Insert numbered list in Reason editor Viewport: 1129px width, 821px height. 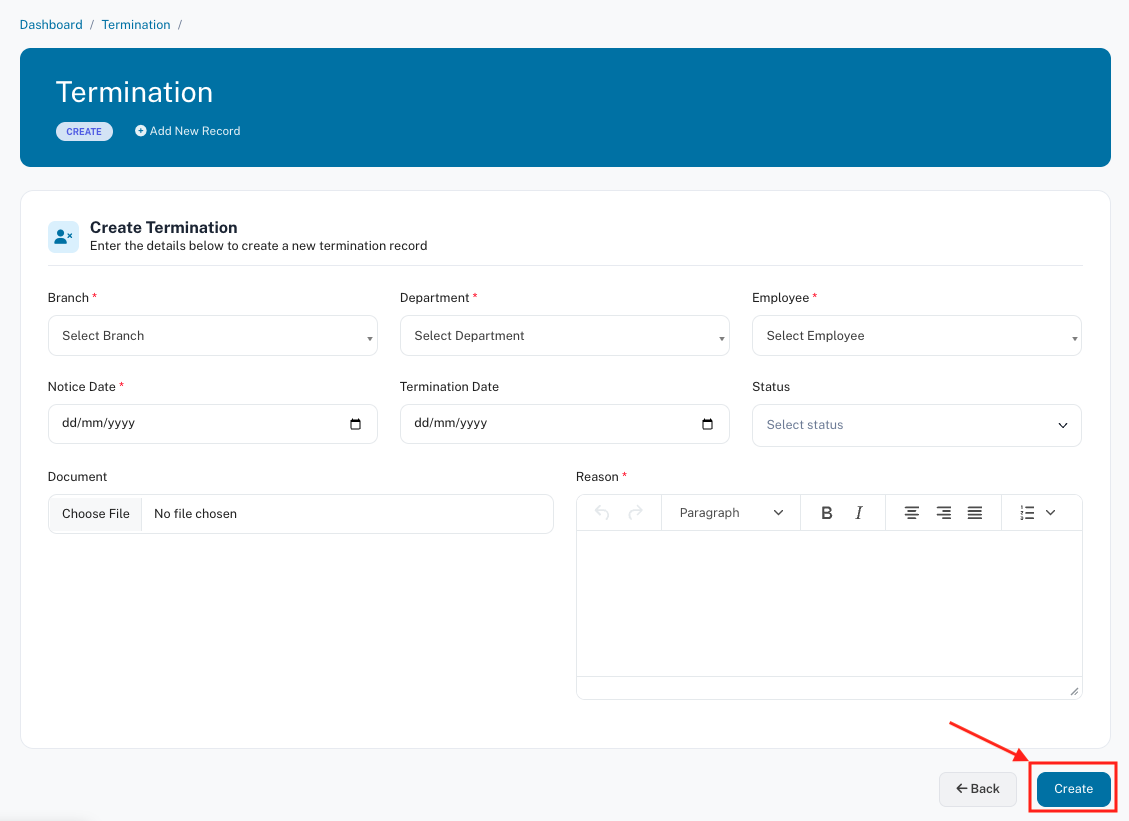(x=1027, y=513)
